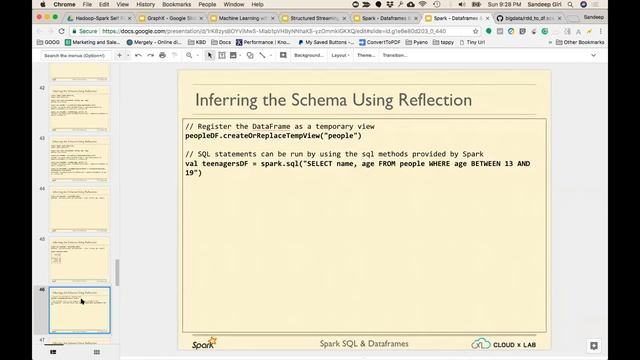Open the Window menu in menu bar
The width and height of the screenshot is (640, 360).
(234, 4)
